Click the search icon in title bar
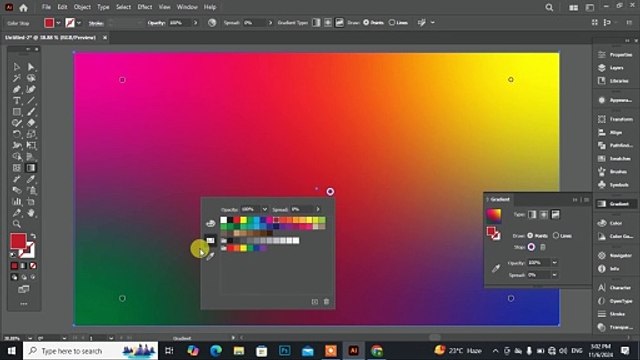Viewport: 640px width, 360px height. pos(549,7)
